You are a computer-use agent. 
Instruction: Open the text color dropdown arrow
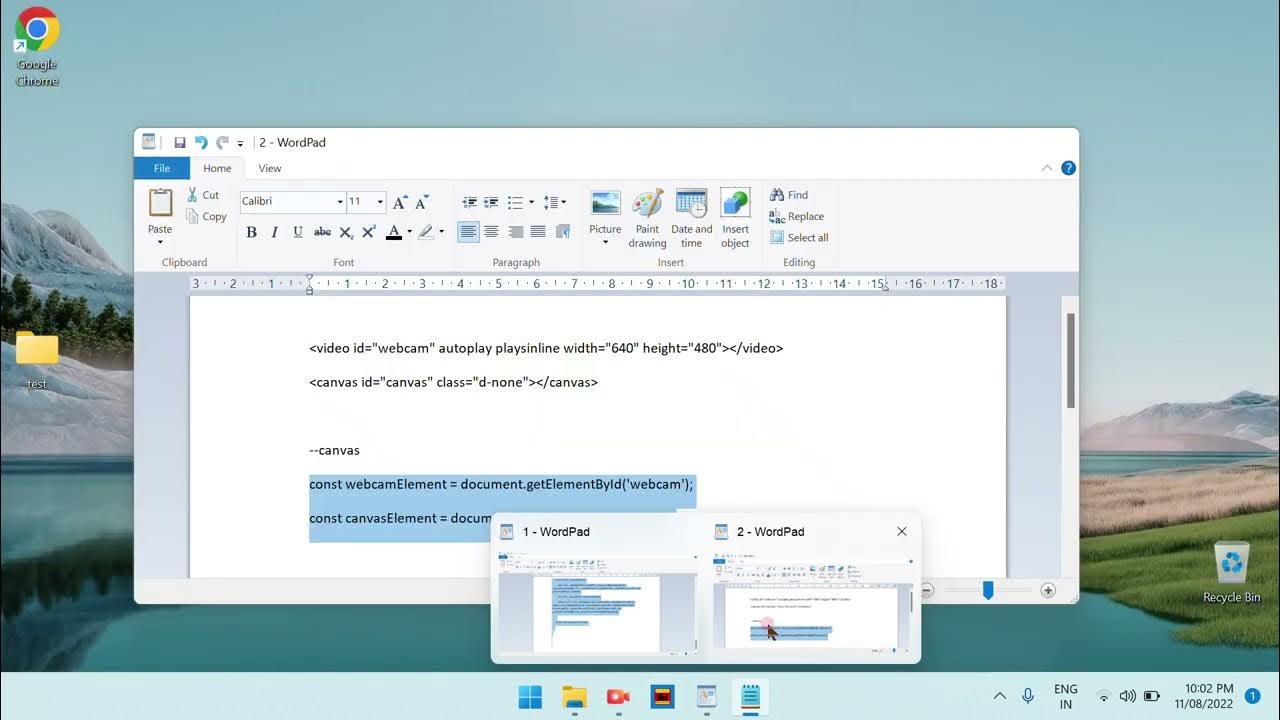(409, 232)
